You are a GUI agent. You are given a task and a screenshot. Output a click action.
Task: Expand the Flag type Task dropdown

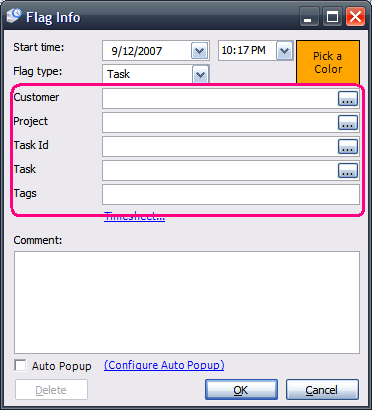[x=200, y=74]
